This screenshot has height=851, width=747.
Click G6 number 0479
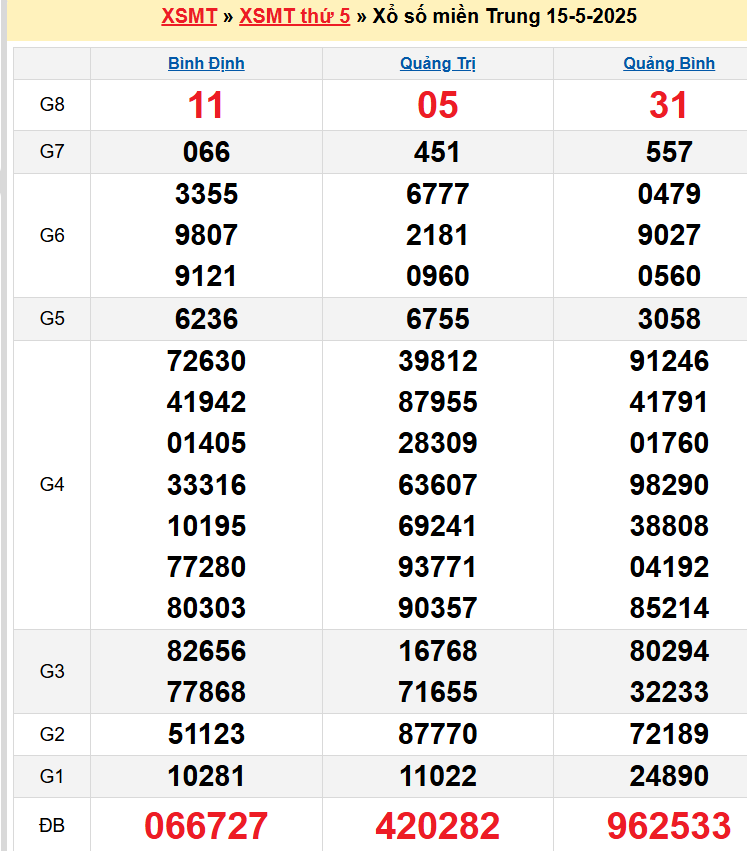pos(669,194)
